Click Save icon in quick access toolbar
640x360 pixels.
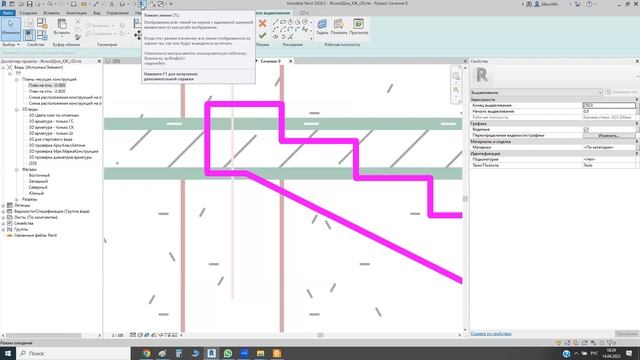(x=29, y=4)
